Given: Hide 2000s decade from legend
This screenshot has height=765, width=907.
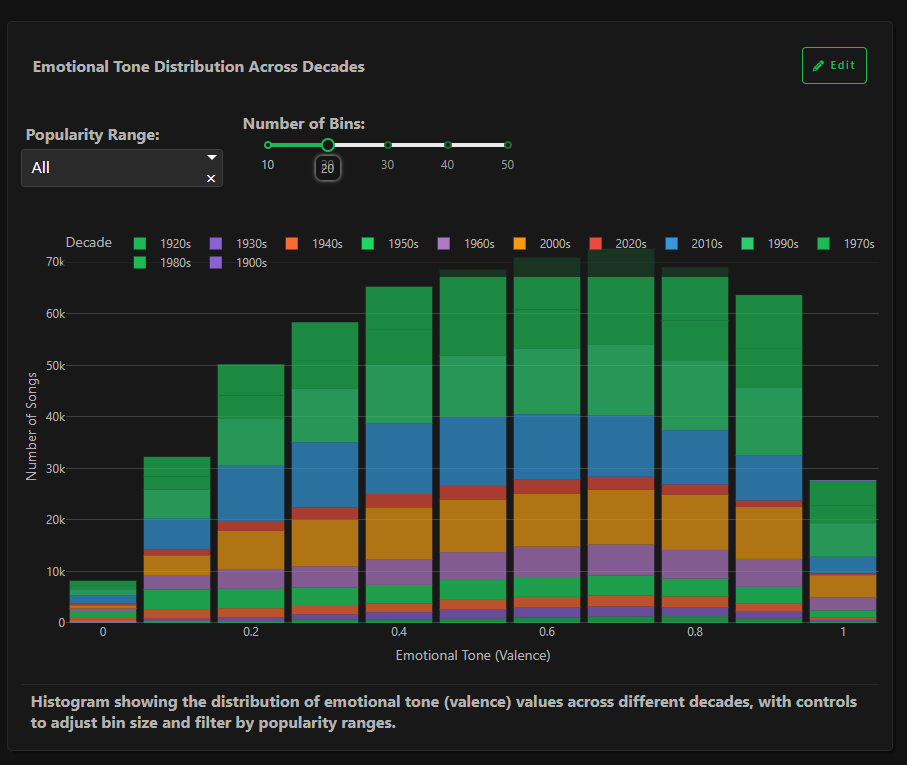Looking at the screenshot, I should [x=542, y=243].
